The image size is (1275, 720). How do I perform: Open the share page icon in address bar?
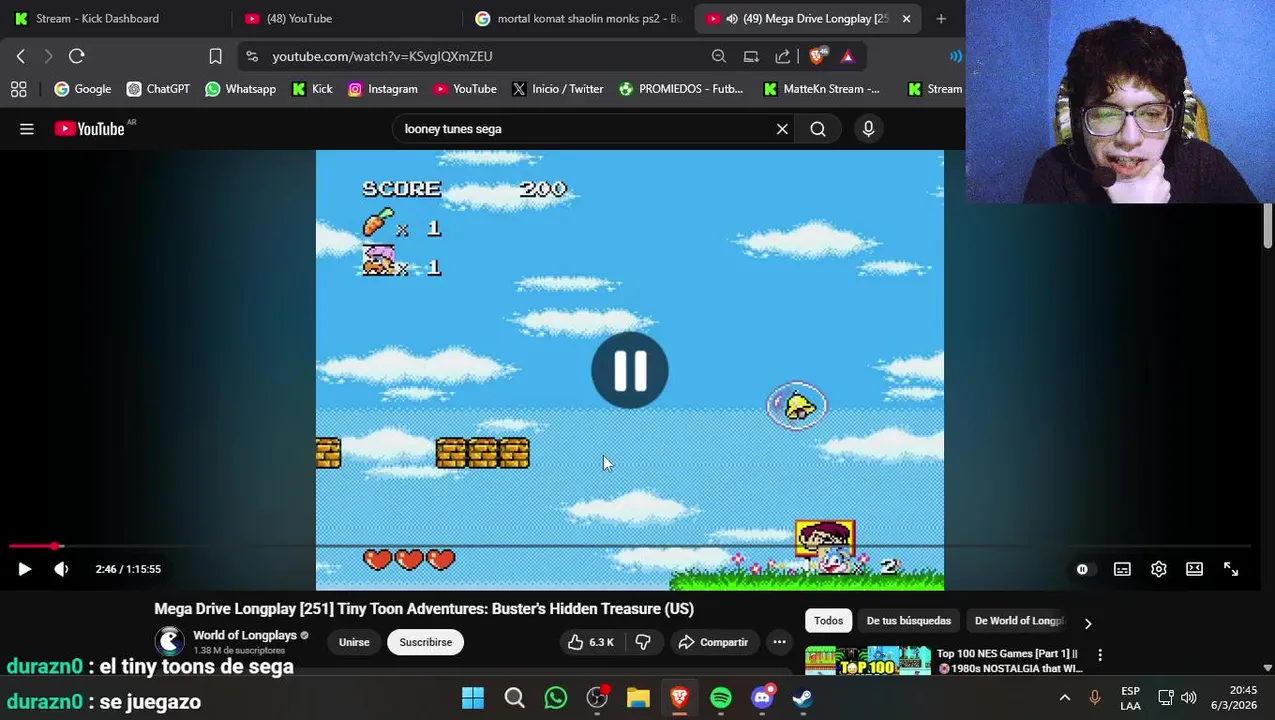coord(783,56)
